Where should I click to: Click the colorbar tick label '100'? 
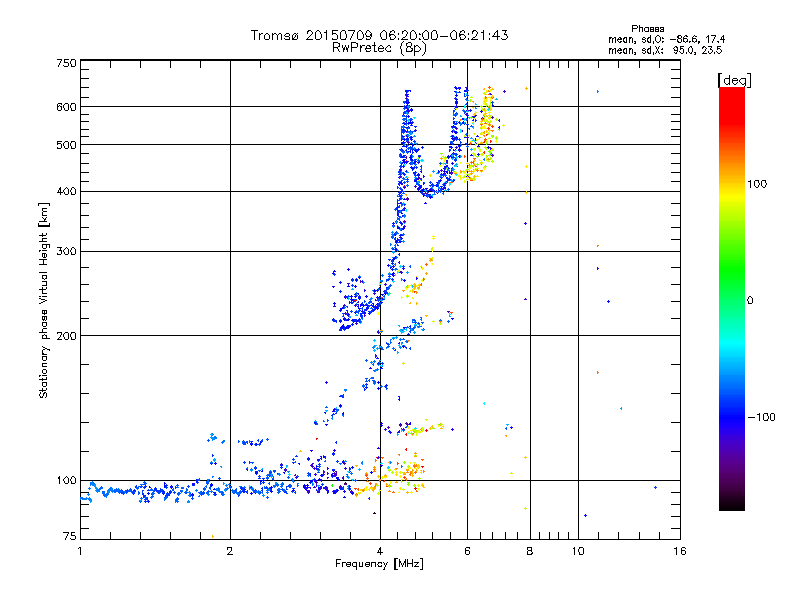(757, 184)
